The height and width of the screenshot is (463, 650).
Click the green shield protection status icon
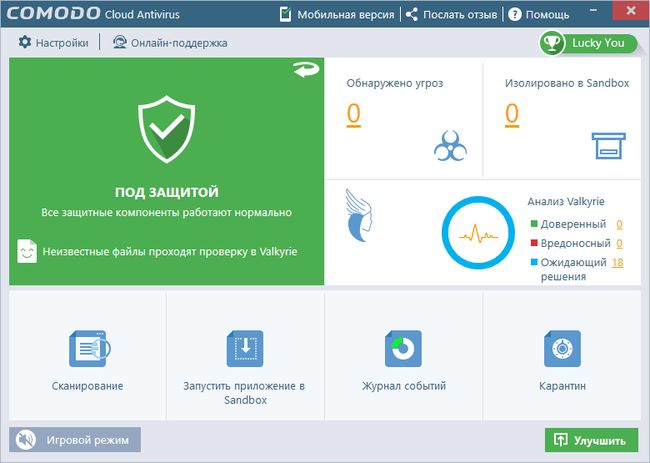(x=166, y=129)
